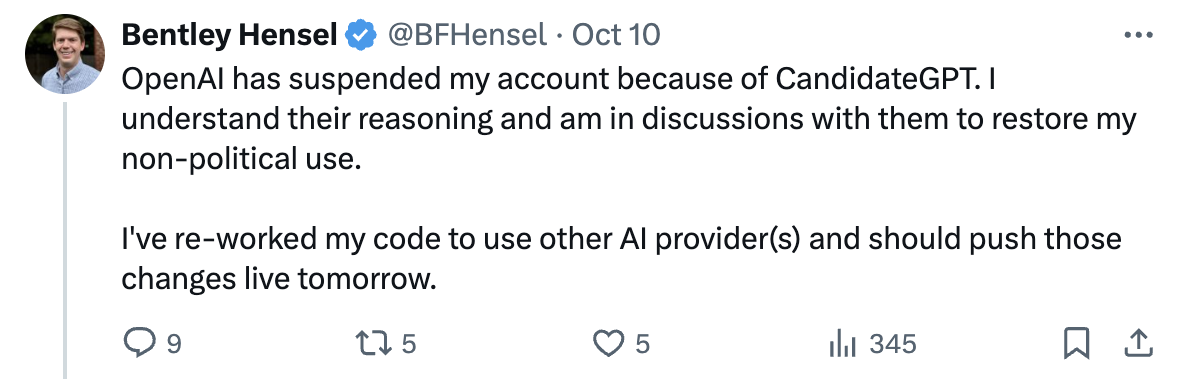Click the retweet arrows icon
The image size is (1182, 379).
click(374, 344)
